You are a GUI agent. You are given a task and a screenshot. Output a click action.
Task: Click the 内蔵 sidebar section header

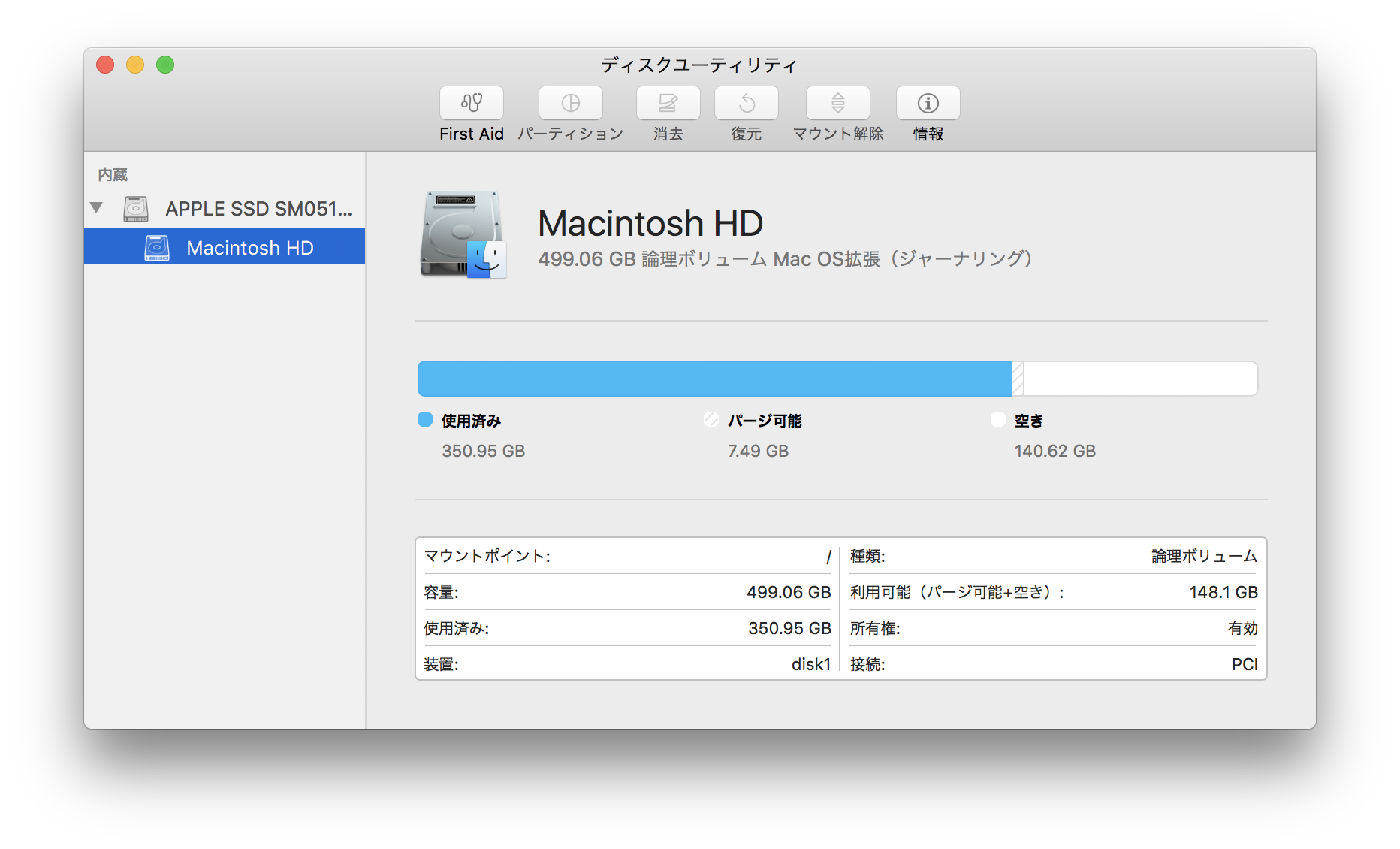tap(113, 174)
